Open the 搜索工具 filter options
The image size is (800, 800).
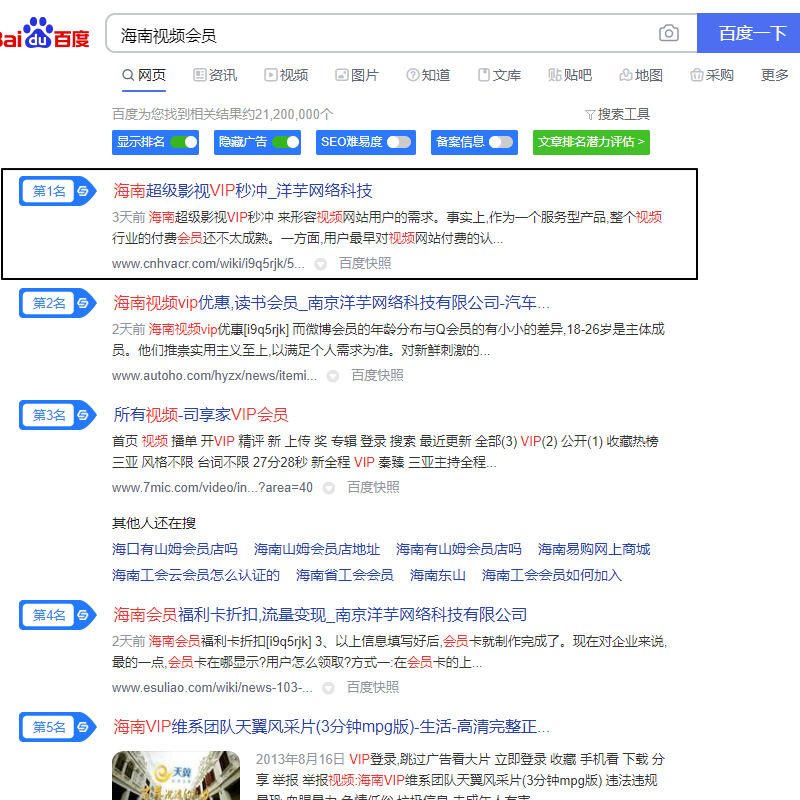click(x=617, y=114)
